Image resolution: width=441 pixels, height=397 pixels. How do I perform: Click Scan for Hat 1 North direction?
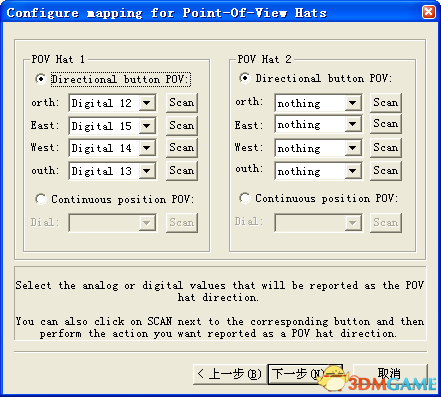coord(182,103)
